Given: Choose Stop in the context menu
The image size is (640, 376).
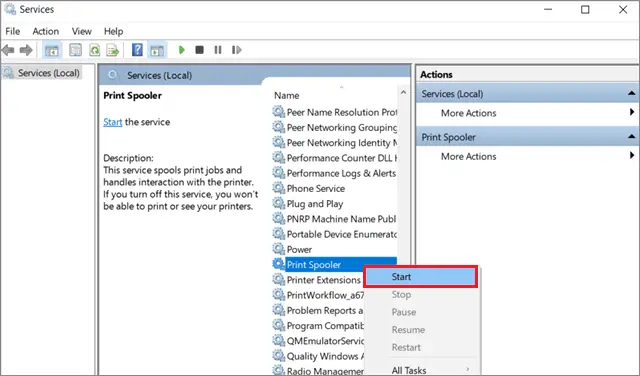Looking at the screenshot, I should pos(420,294).
